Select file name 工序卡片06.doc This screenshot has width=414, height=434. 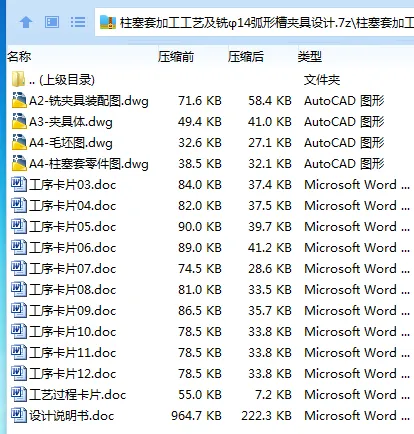(72, 248)
